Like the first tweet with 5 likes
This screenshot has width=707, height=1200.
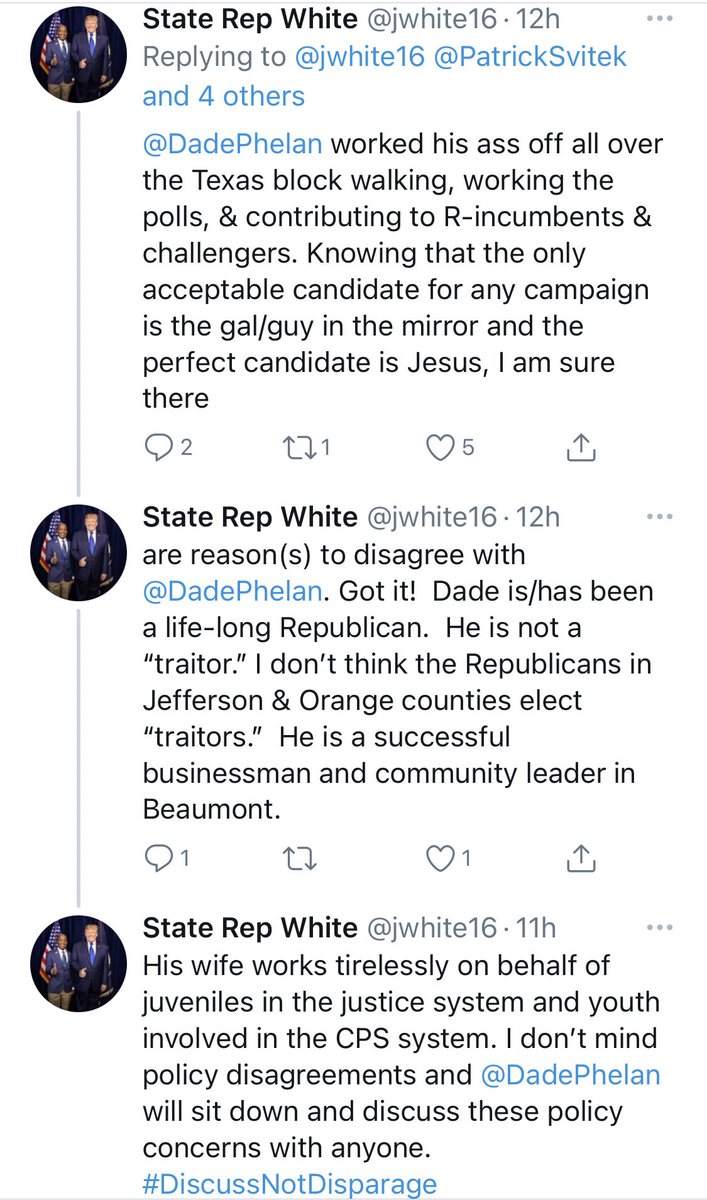(441, 449)
